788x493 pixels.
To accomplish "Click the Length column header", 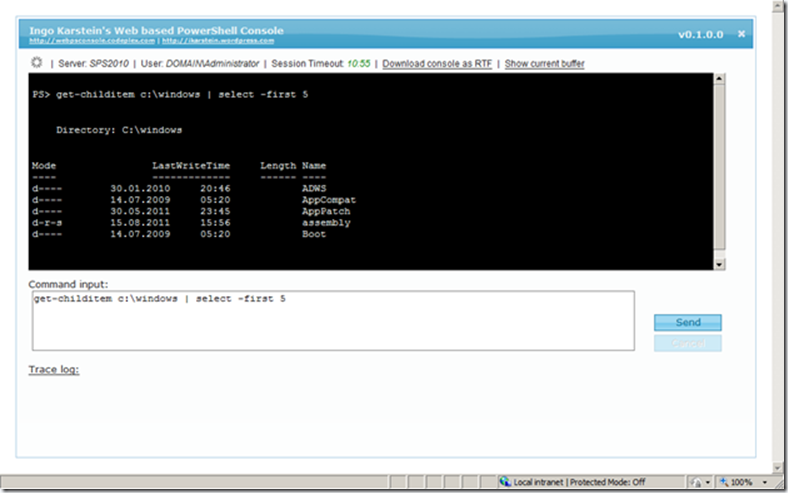I will (x=278, y=166).
